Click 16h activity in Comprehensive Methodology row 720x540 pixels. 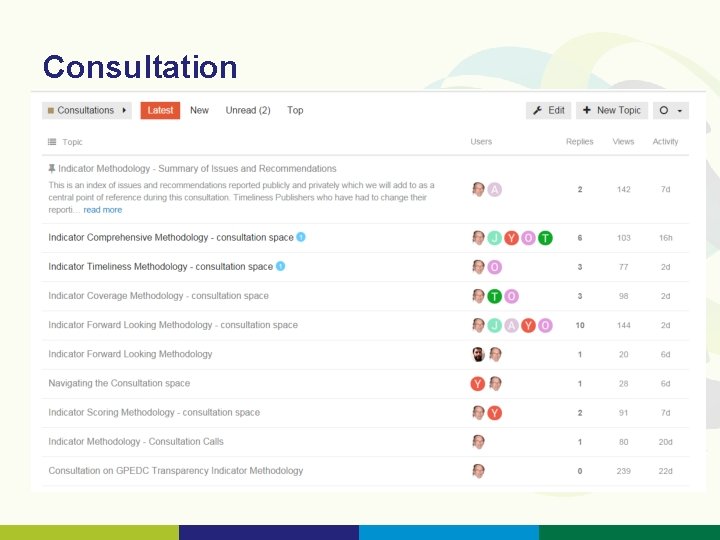click(x=665, y=238)
